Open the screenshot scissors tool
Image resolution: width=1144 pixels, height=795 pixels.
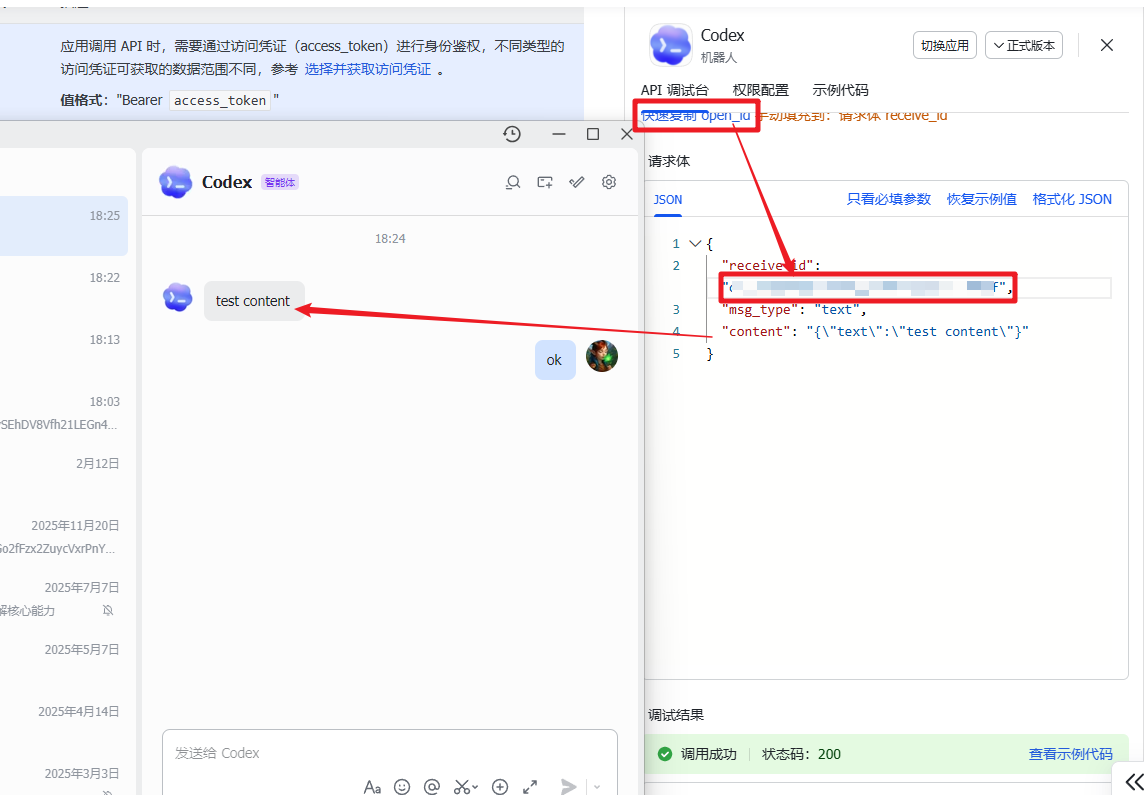pyautogui.click(x=465, y=787)
